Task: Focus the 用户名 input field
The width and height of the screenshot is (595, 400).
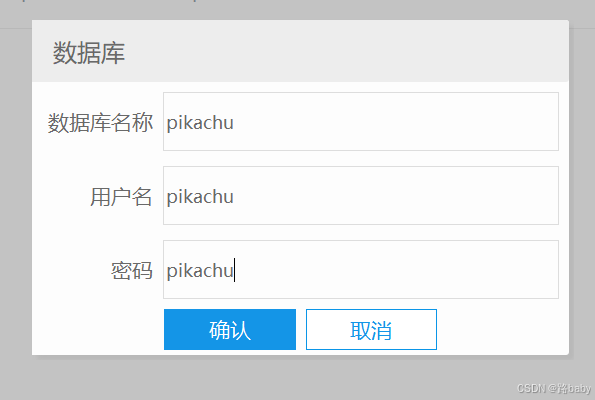Action: pos(360,195)
